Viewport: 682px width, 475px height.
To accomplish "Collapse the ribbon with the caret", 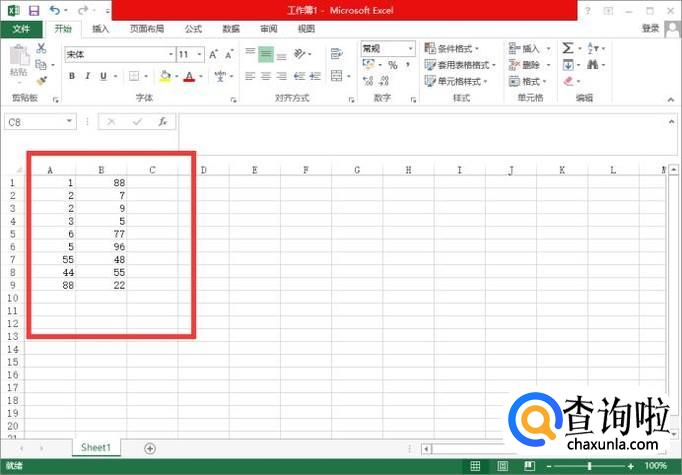I will point(671,100).
